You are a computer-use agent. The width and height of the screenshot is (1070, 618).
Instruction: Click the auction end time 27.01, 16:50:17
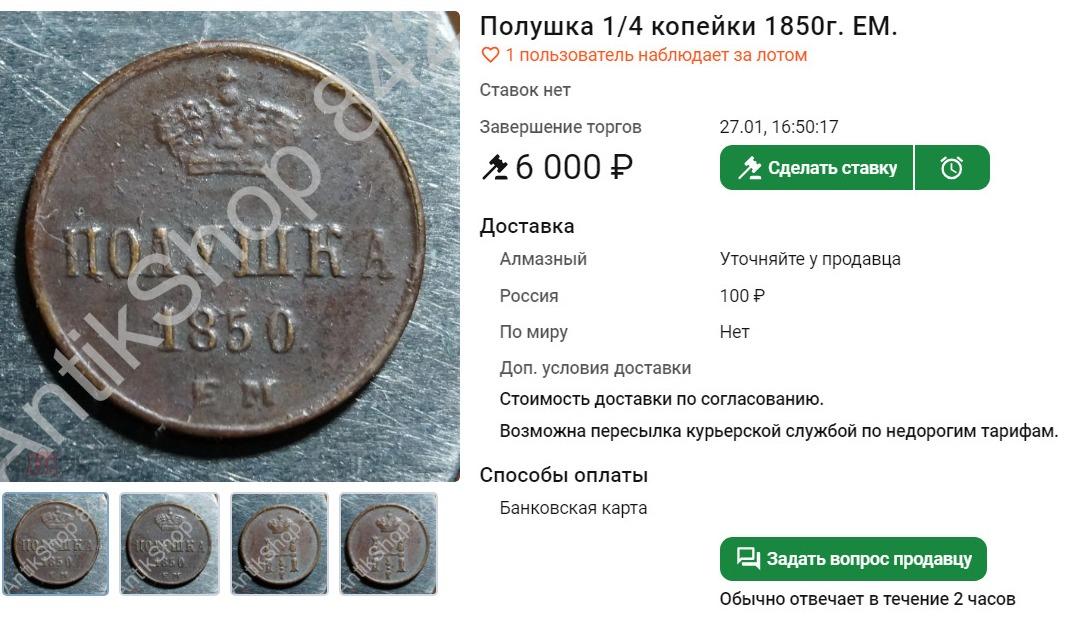click(779, 127)
